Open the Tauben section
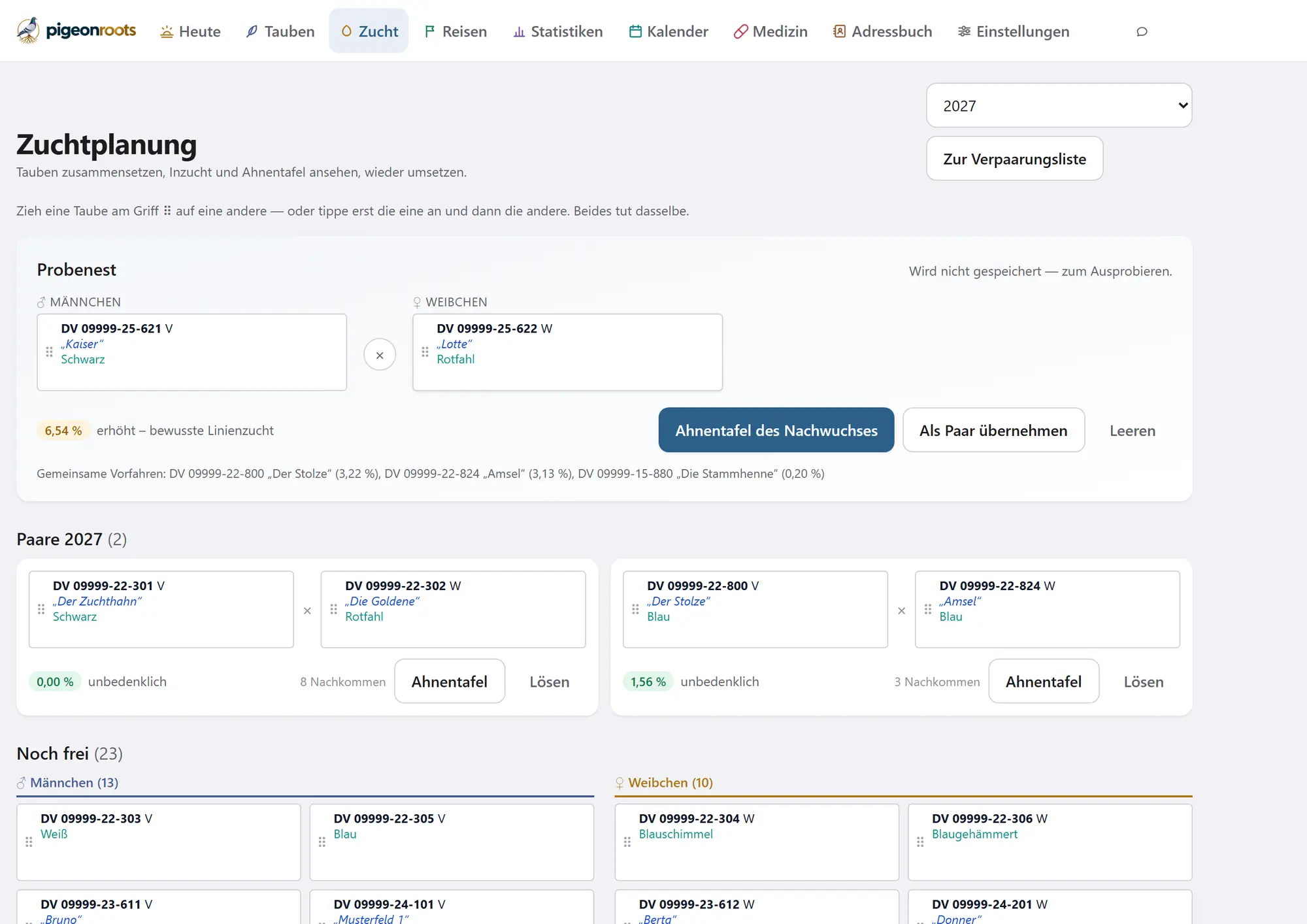1307x924 pixels. pyautogui.click(x=280, y=31)
